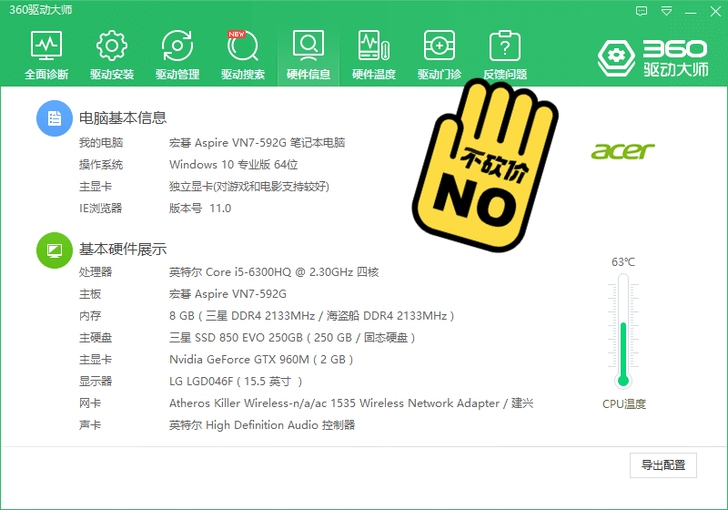Click the 处理器 label
This screenshot has height=510, width=728.
point(95,272)
